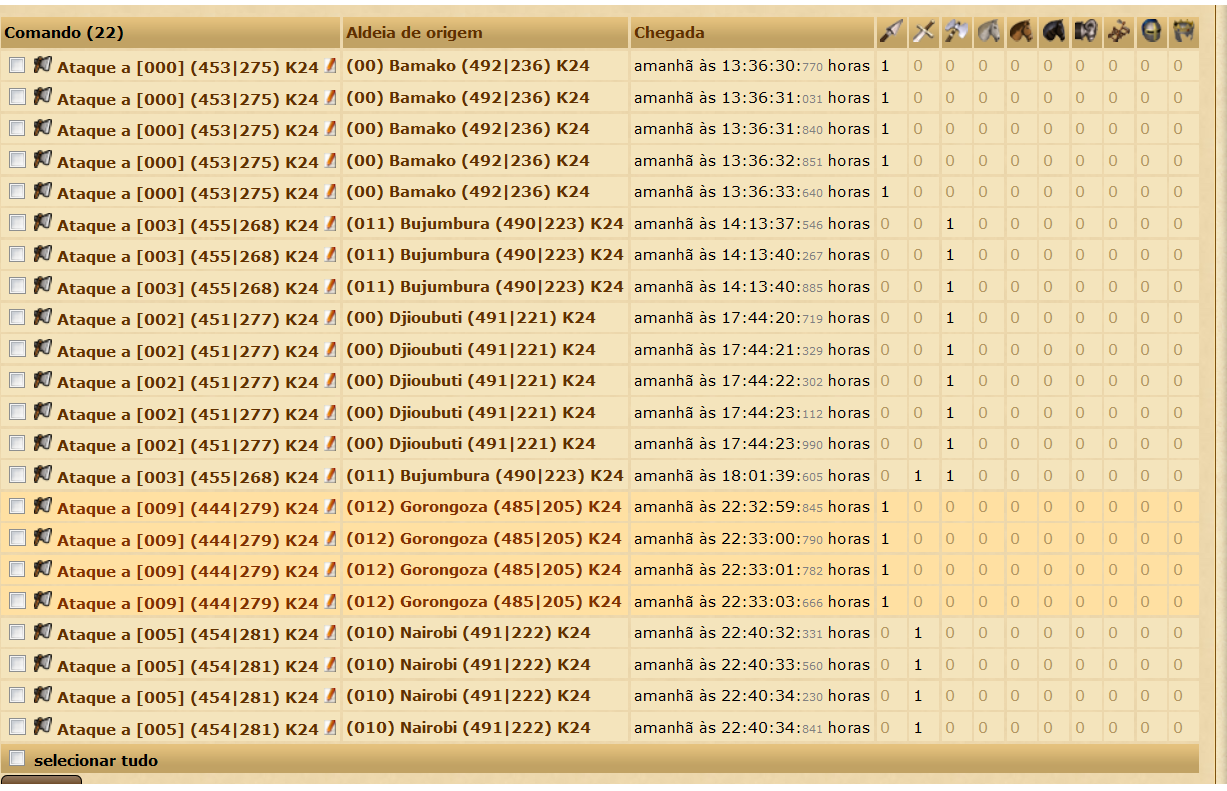Click arrival time 'amanhã às 17:44:22:302 horas'
Image resolution: width=1227 pixels, height=791 pixels.
(752, 381)
